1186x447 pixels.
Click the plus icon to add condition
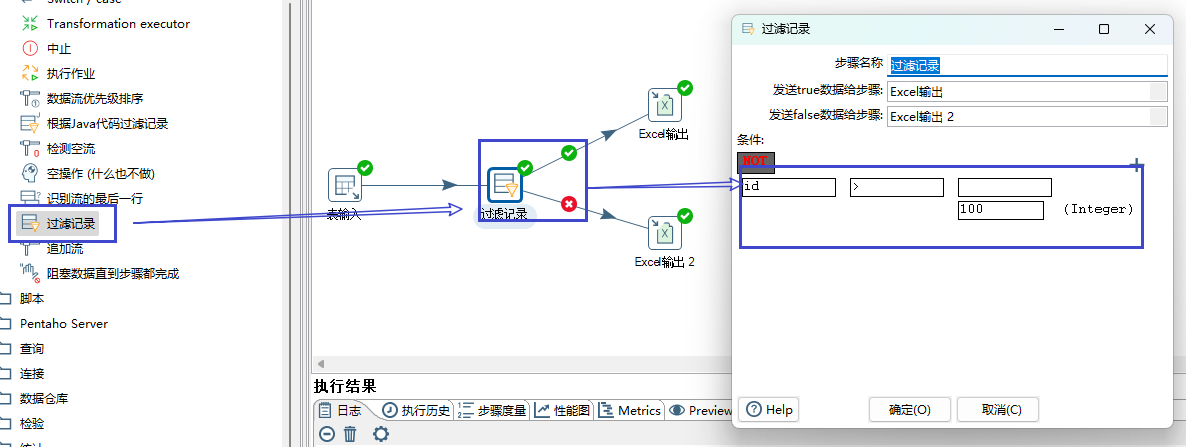click(x=1136, y=165)
